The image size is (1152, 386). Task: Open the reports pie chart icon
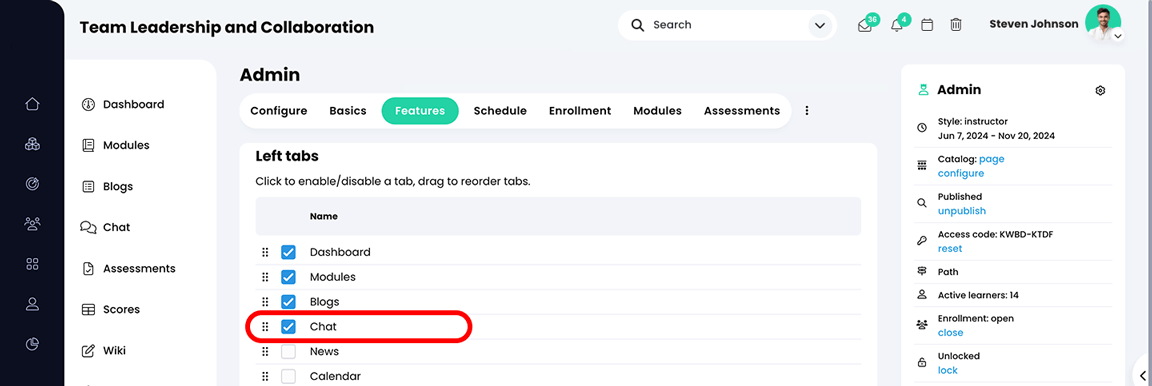[x=32, y=343]
